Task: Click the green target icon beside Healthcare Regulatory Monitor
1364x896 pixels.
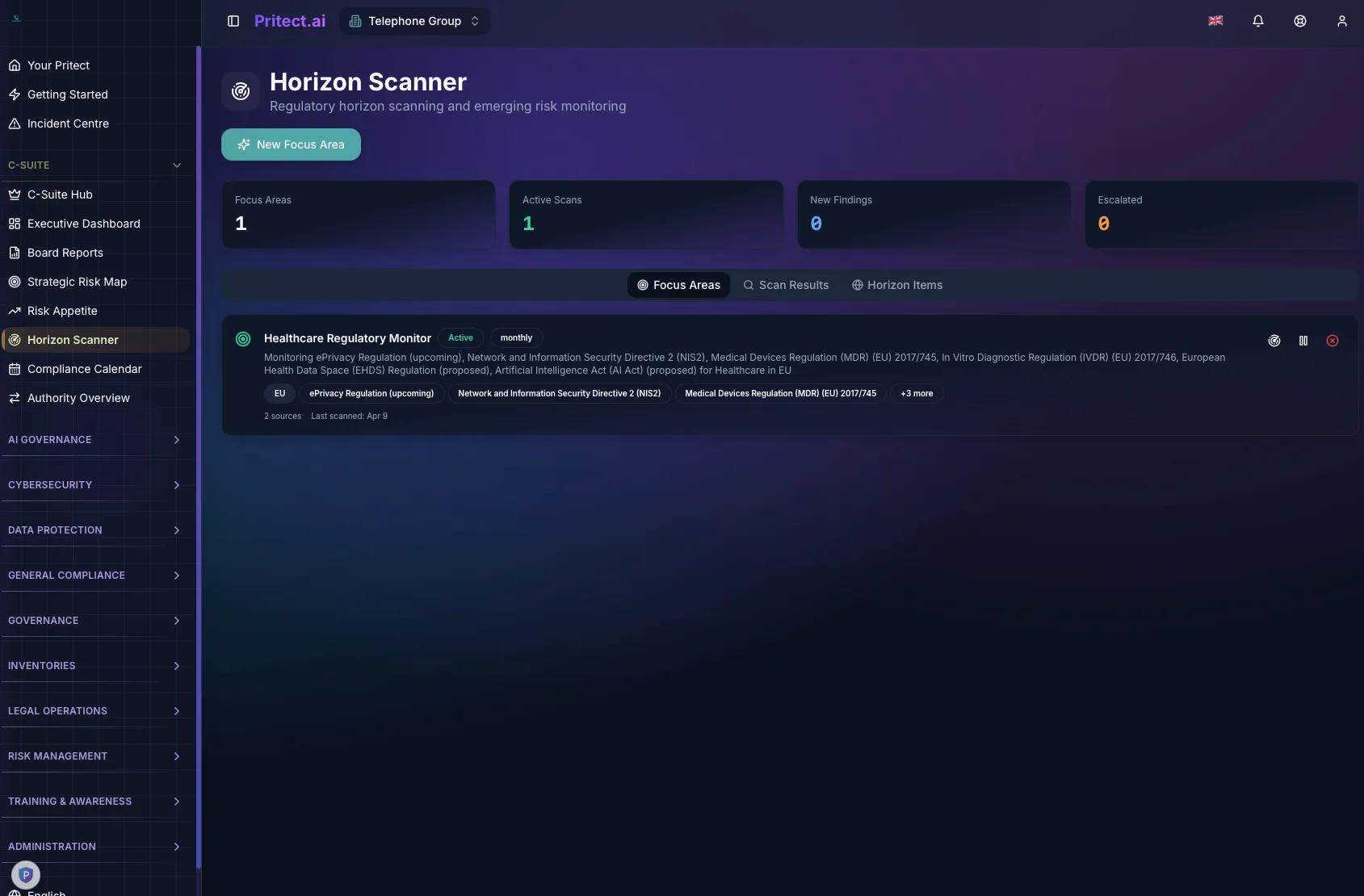Action: 243,339
